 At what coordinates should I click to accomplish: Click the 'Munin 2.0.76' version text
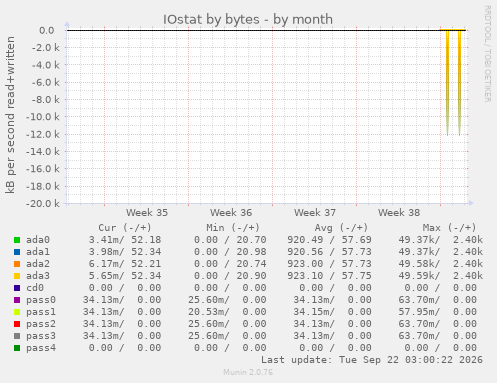(248, 372)
